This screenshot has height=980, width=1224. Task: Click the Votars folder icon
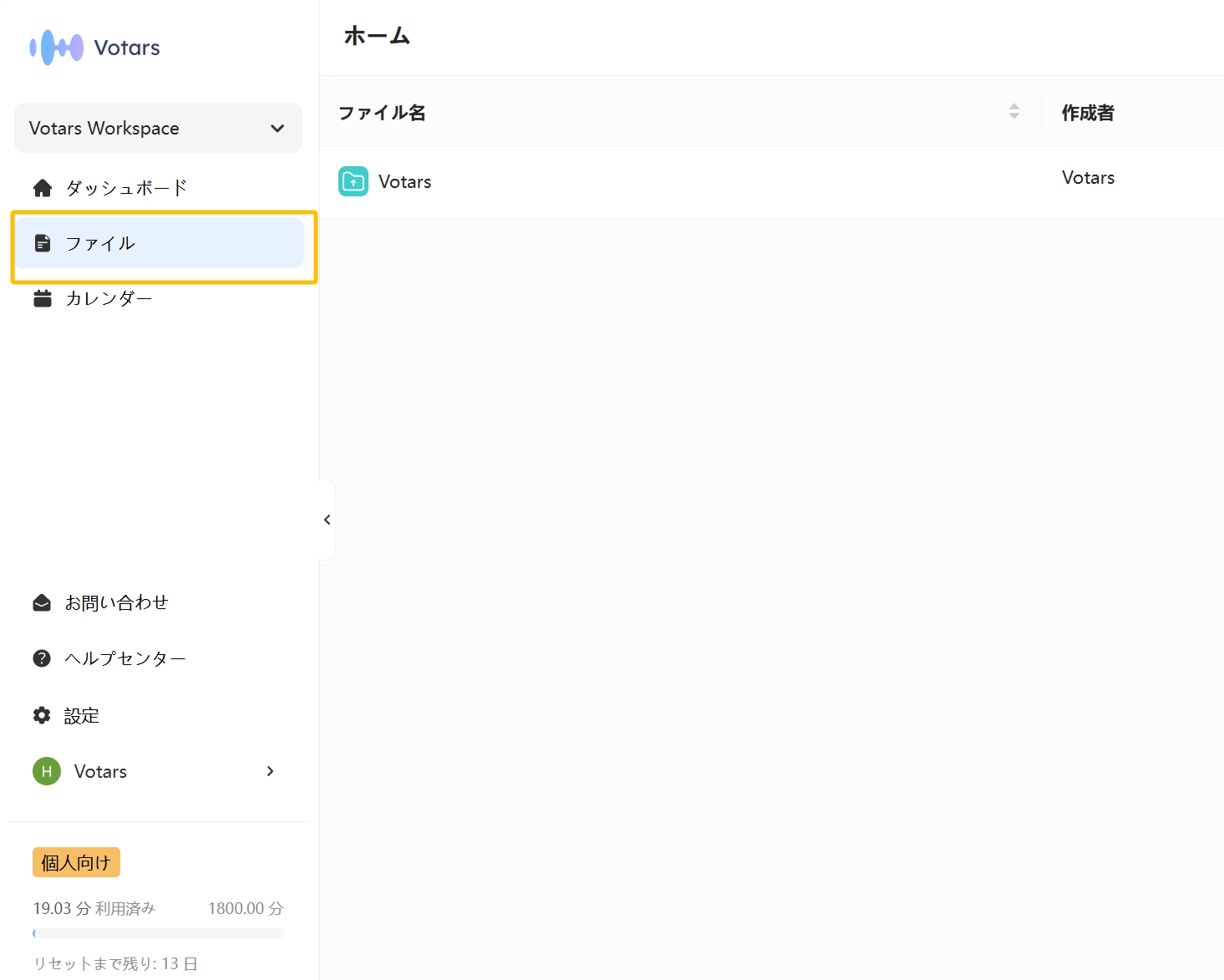[353, 181]
